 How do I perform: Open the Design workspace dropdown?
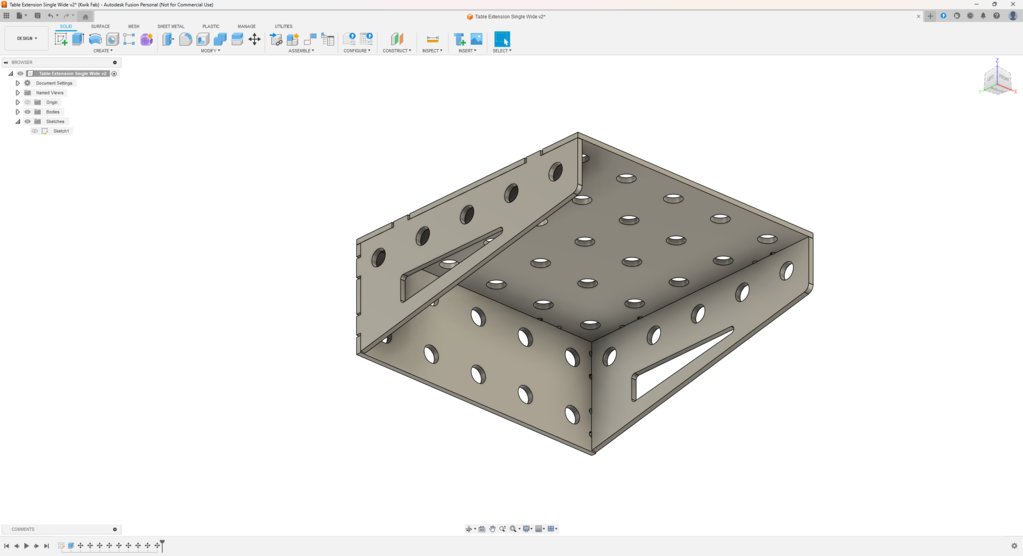click(27, 39)
